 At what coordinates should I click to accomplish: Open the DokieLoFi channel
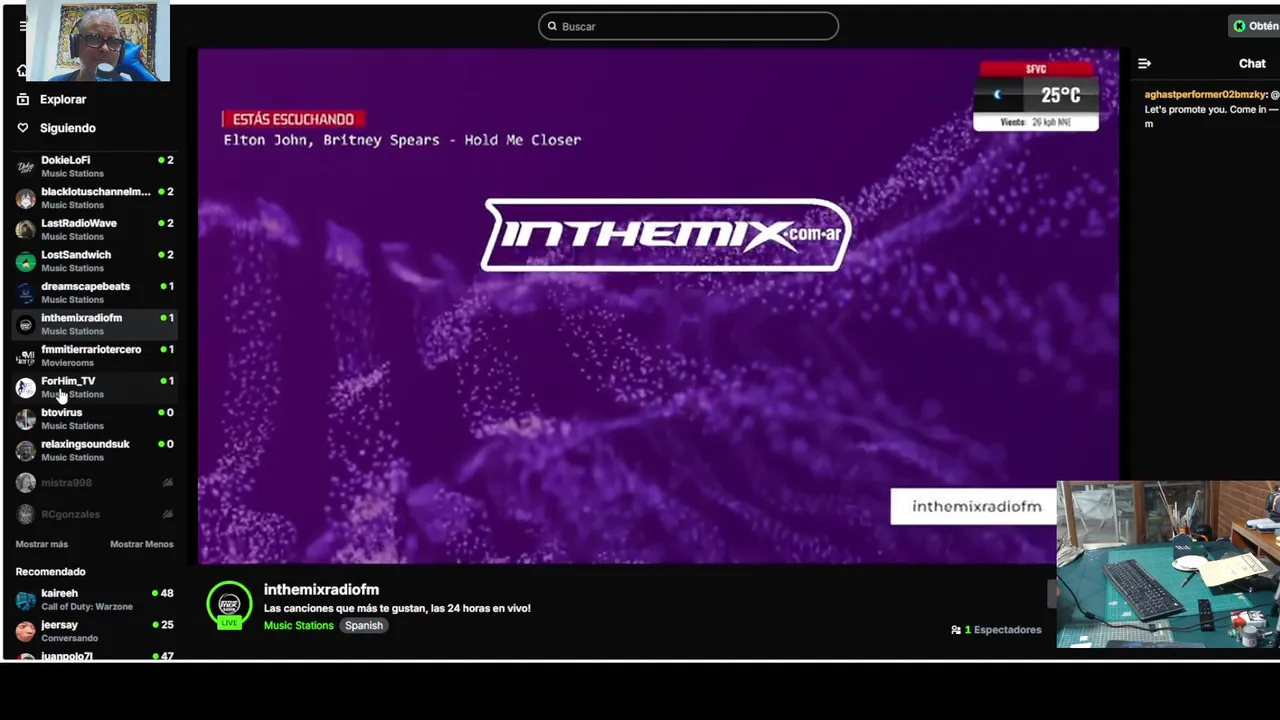95,166
